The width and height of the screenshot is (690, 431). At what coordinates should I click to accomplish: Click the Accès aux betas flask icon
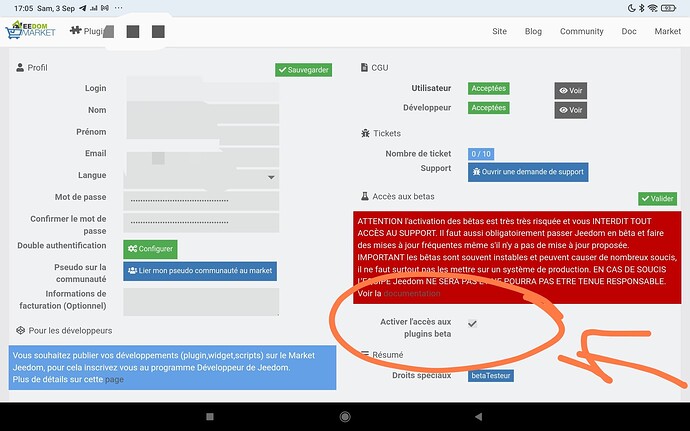tap(364, 196)
